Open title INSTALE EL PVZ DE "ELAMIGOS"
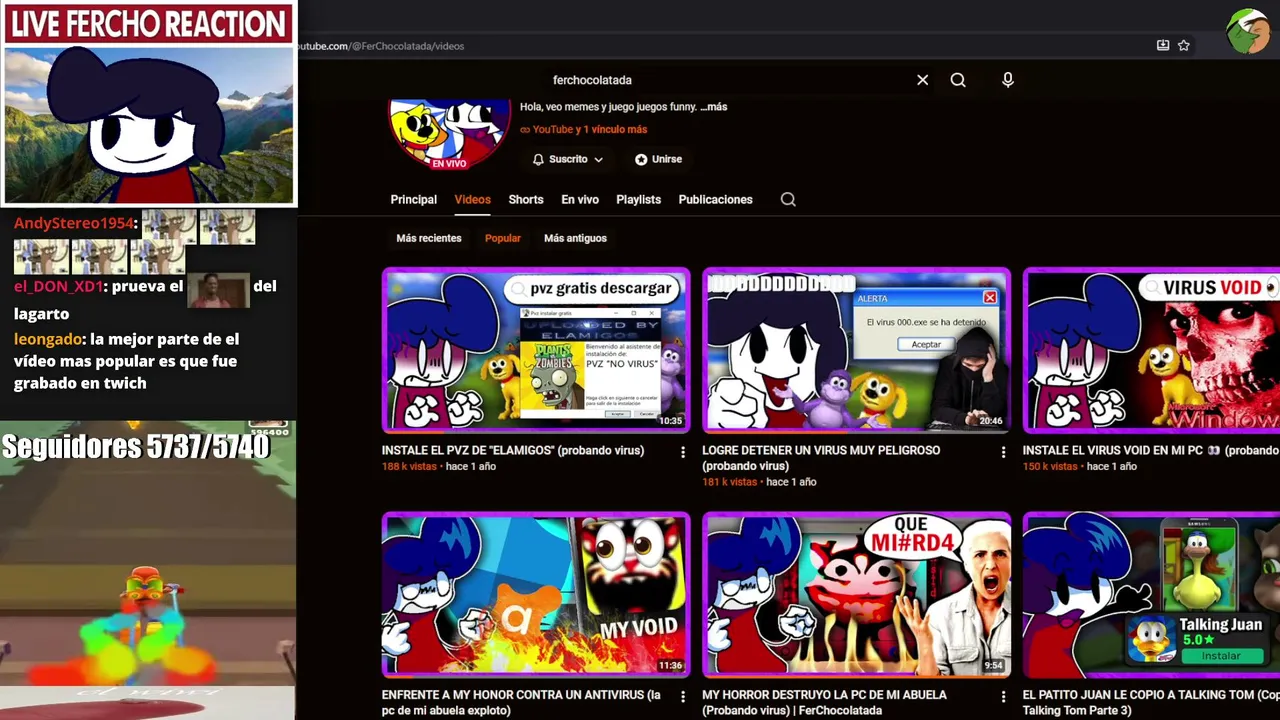Image resolution: width=1280 pixels, height=720 pixels. pyautogui.click(x=513, y=450)
